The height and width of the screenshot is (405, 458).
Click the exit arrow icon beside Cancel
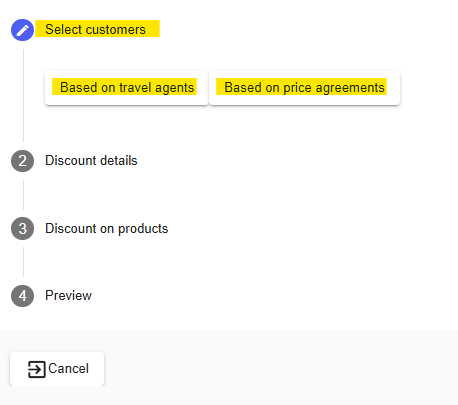36,369
